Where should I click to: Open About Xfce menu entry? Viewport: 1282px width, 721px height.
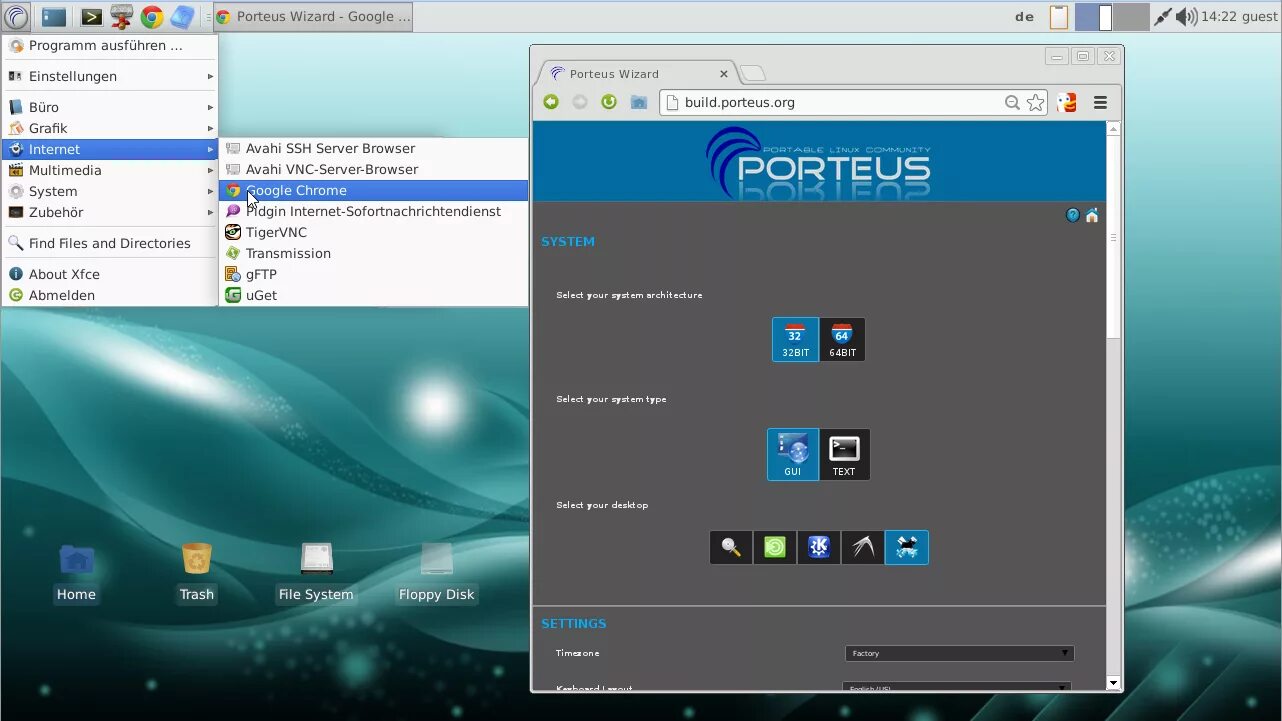click(110, 274)
